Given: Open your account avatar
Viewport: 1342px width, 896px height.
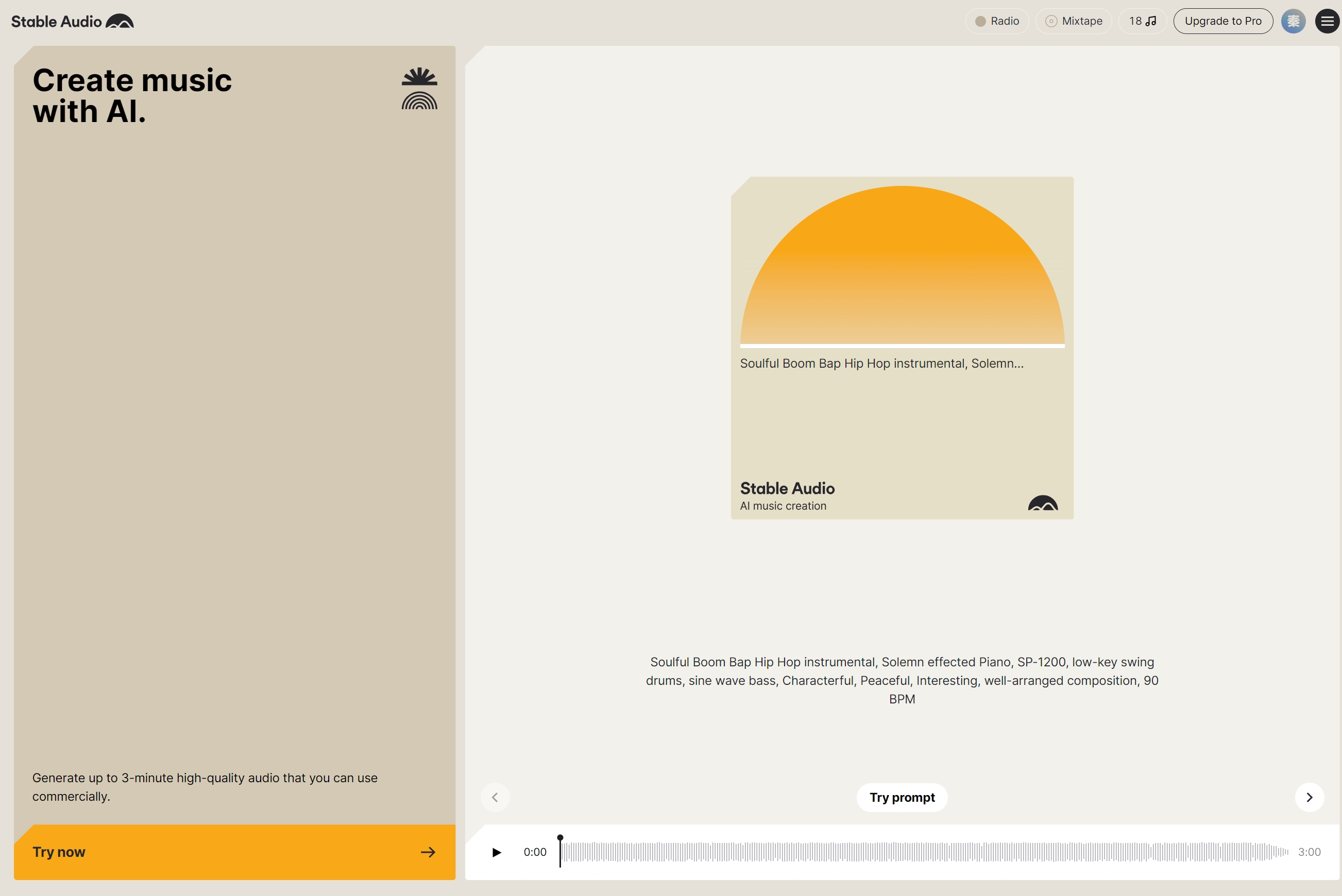Looking at the screenshot, I should click(x=1294, y=21).
